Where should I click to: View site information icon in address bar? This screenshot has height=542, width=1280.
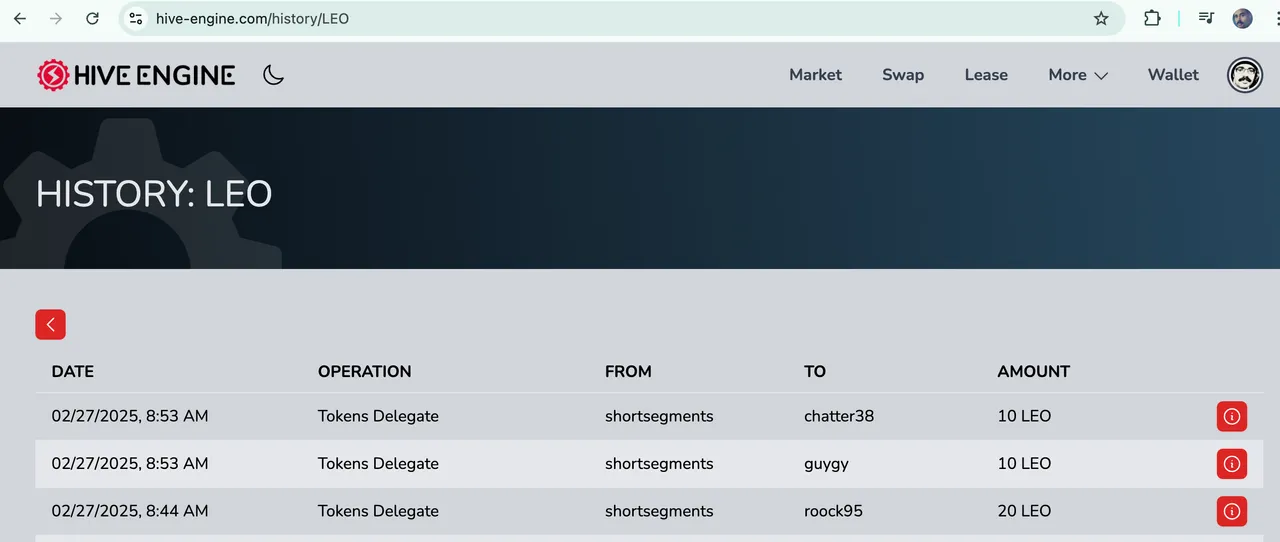point(136,18)
